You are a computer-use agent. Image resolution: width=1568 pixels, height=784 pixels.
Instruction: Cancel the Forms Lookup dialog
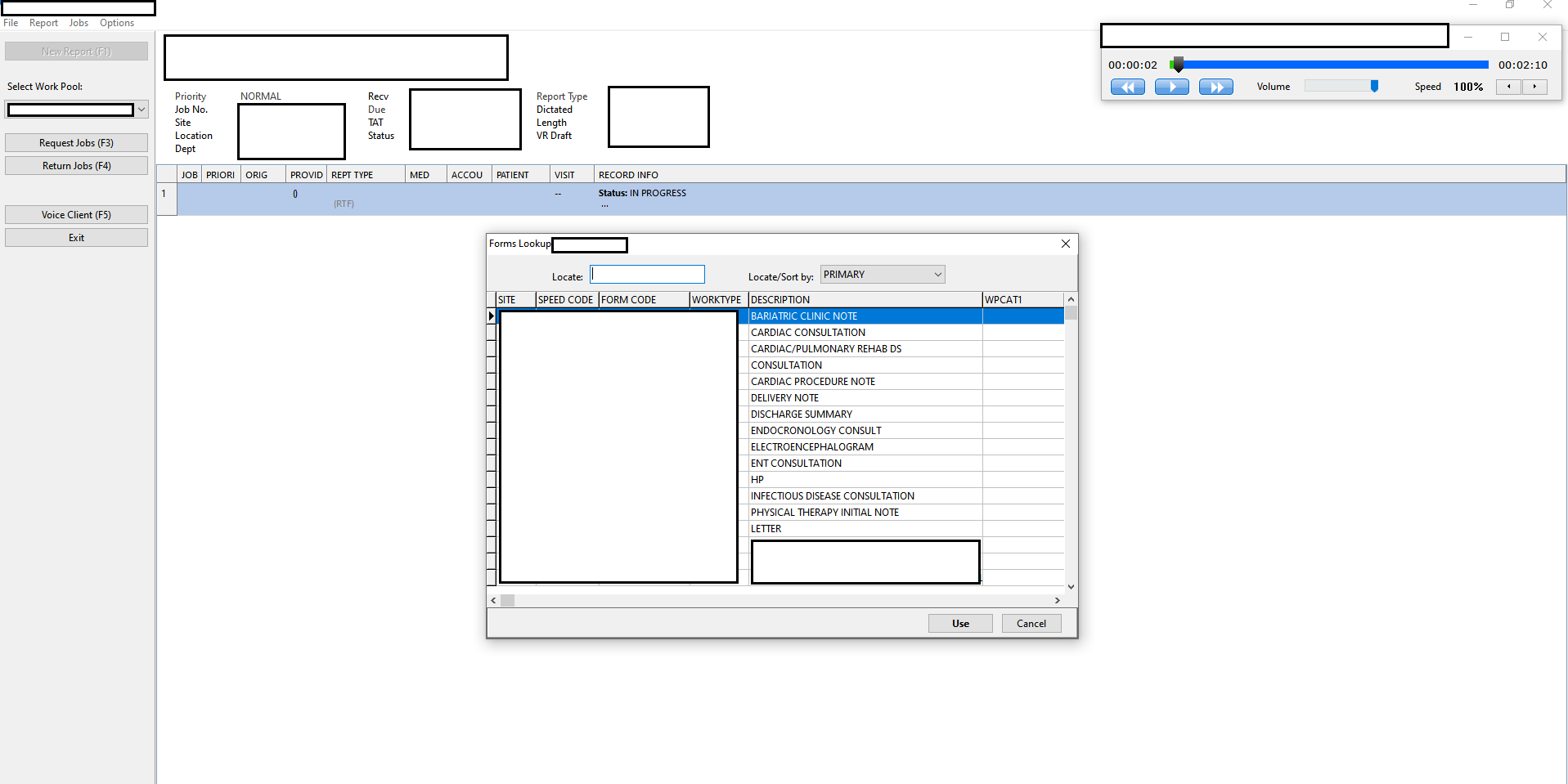(x=1031, y=624)
